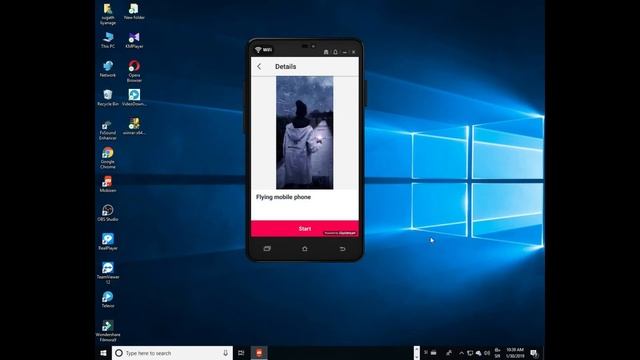640x360 pixels.
Task: Open the Network desktop icon
Action: (108, 69)
